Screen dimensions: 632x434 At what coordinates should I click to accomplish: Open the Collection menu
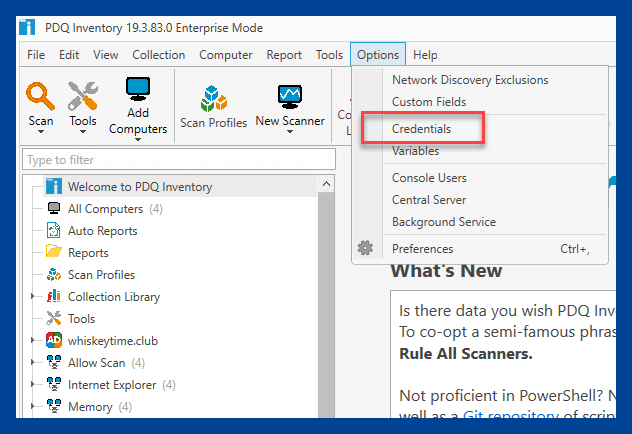pyautogui.click(x=158, y=54)
